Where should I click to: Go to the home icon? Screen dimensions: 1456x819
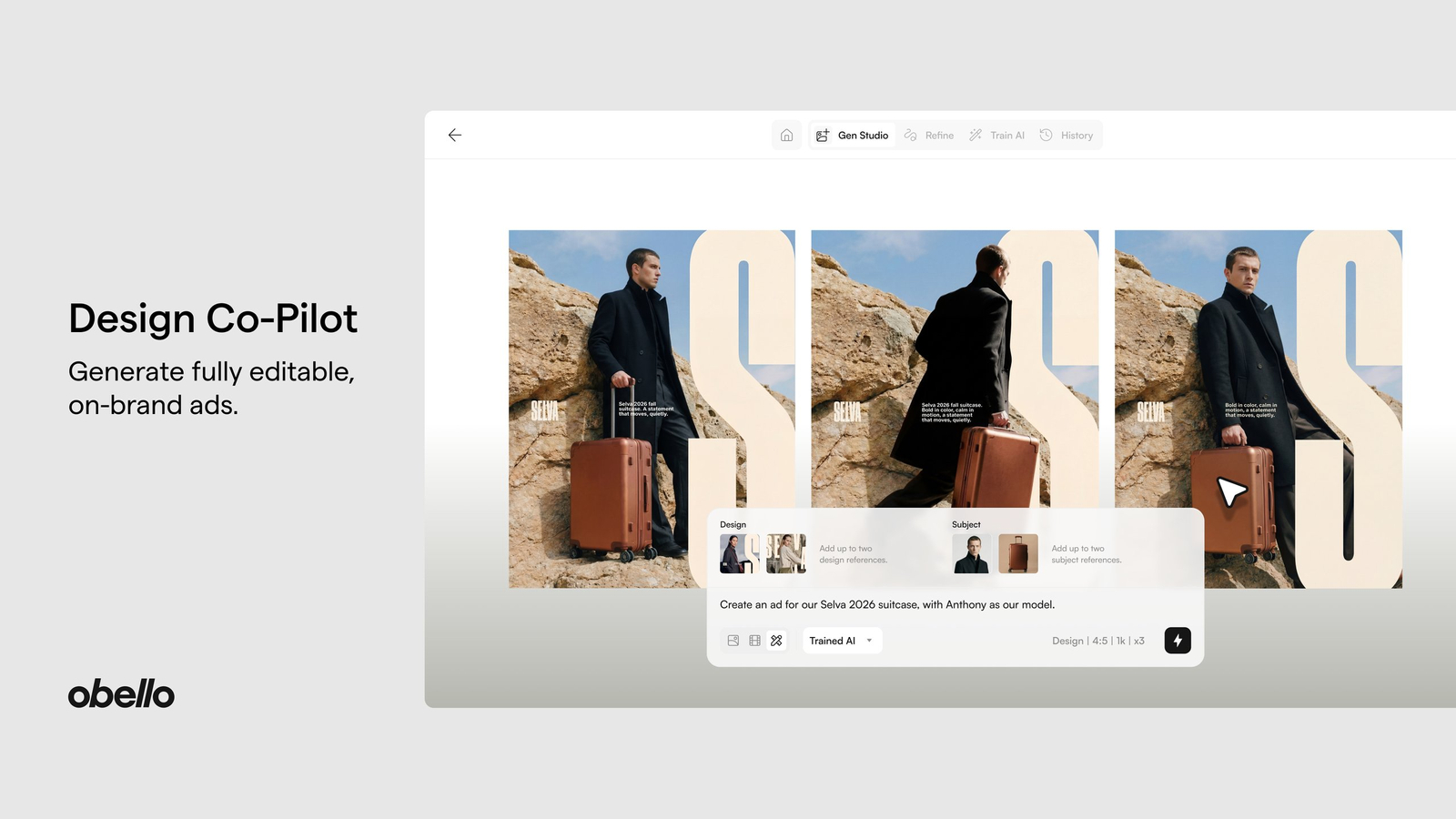click(x=786, y=135)
